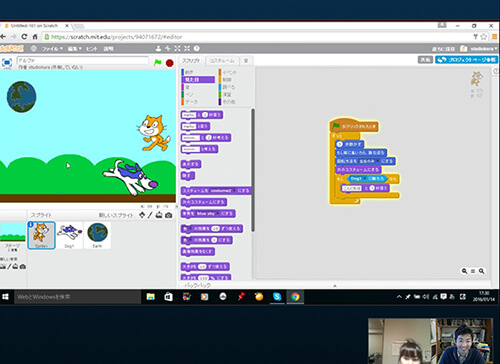The height and width of the screenshot is (364, 500).
Task: Open the 説明 menu item
Action: (x=108, y=49)
